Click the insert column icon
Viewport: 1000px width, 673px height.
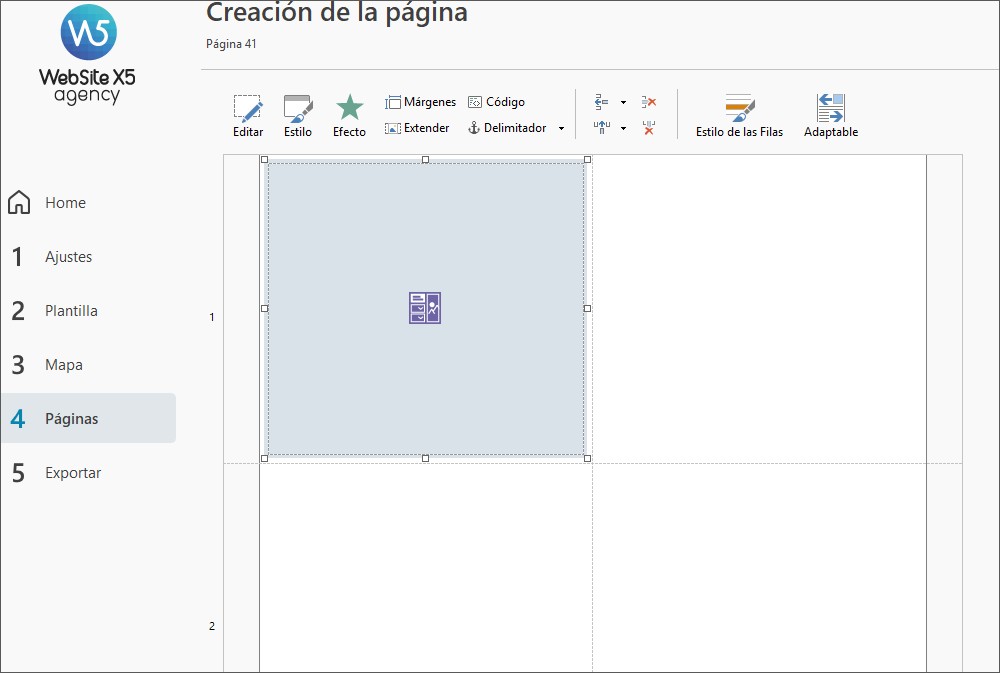tap(602, 128)
